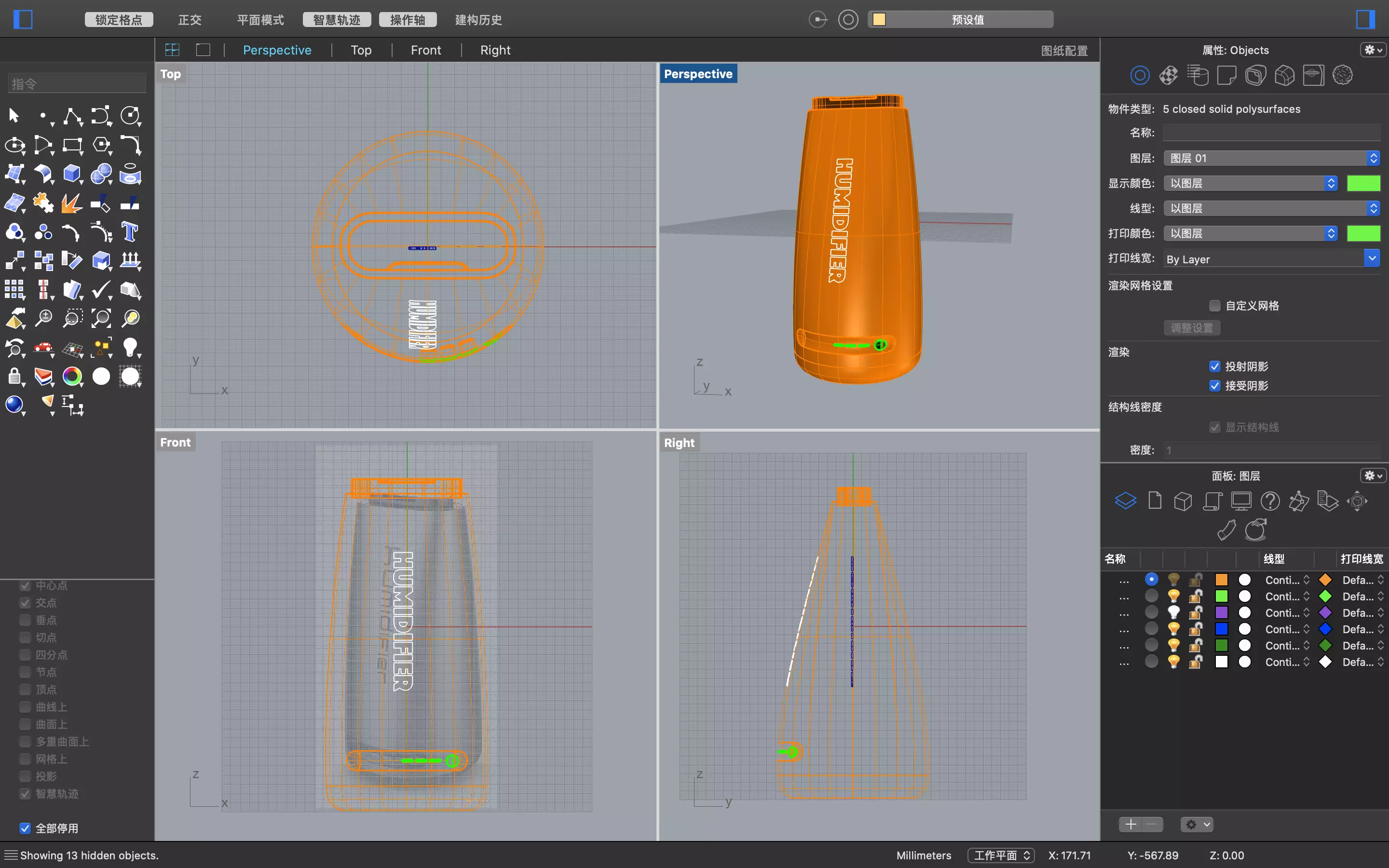Open the 图层 dropdown showing 图层 01
The image size is (1389, 868).
[x=1272, y=158]
